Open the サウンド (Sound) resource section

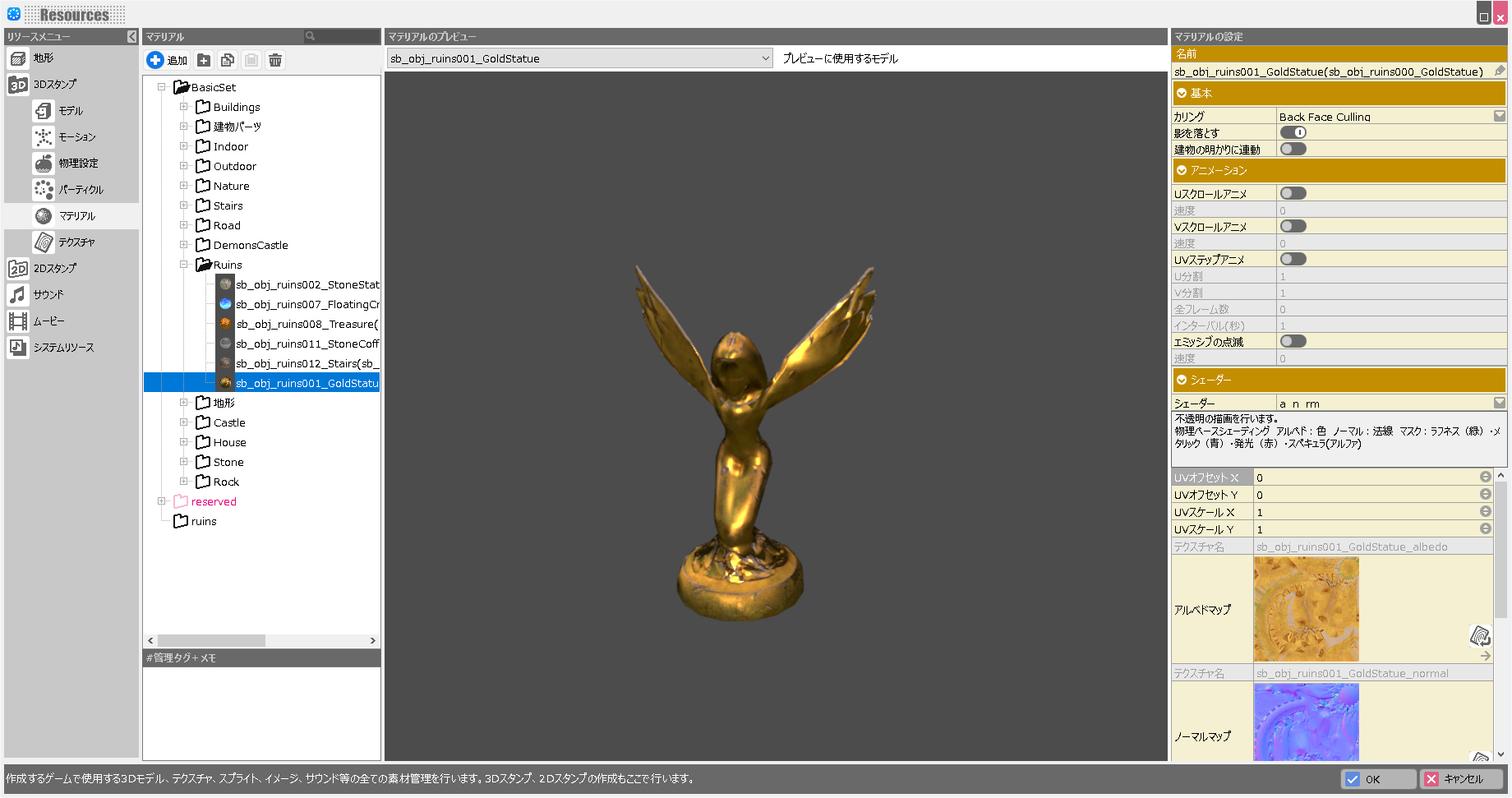(48, 295)
